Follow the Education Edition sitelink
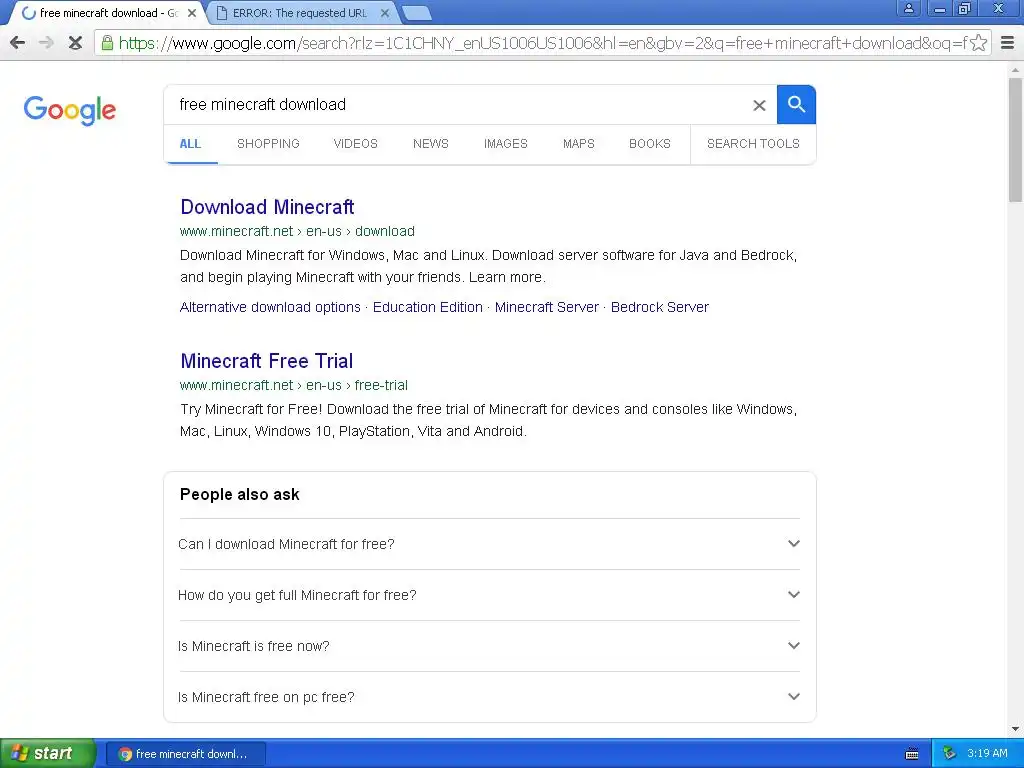Image resolution: width=1024 pixels, height=768 pixels. click(x=428, y=307)
